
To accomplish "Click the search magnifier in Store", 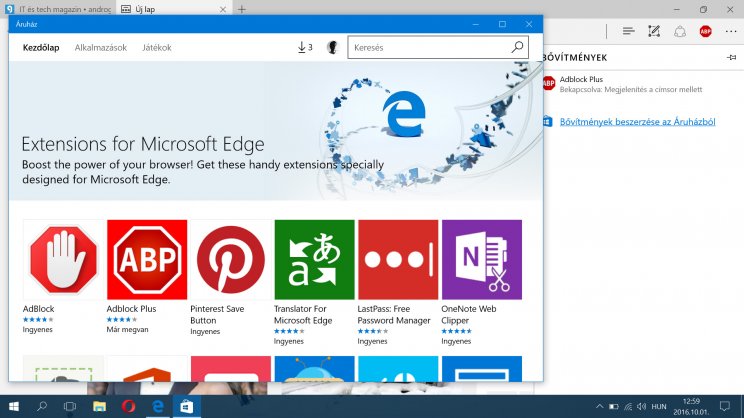I will [518, 47].
